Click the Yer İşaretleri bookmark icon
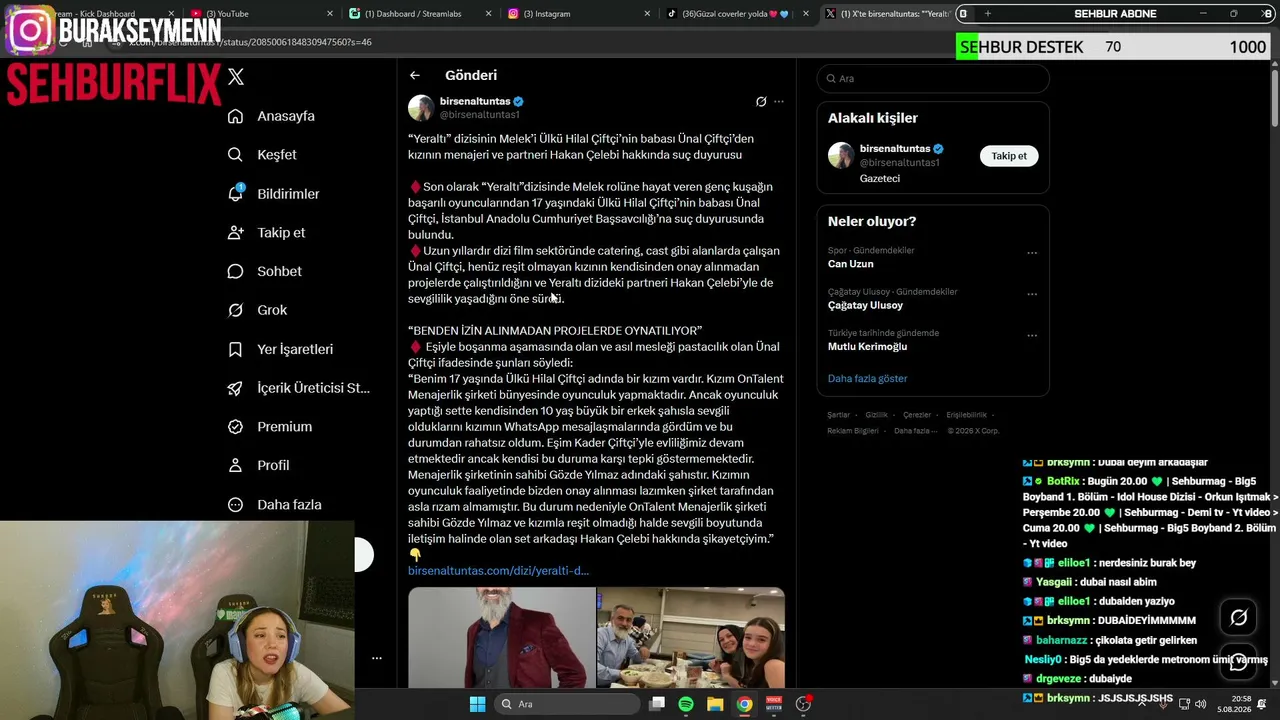Viewport: 1280px width, 720px height. (235, 349)
